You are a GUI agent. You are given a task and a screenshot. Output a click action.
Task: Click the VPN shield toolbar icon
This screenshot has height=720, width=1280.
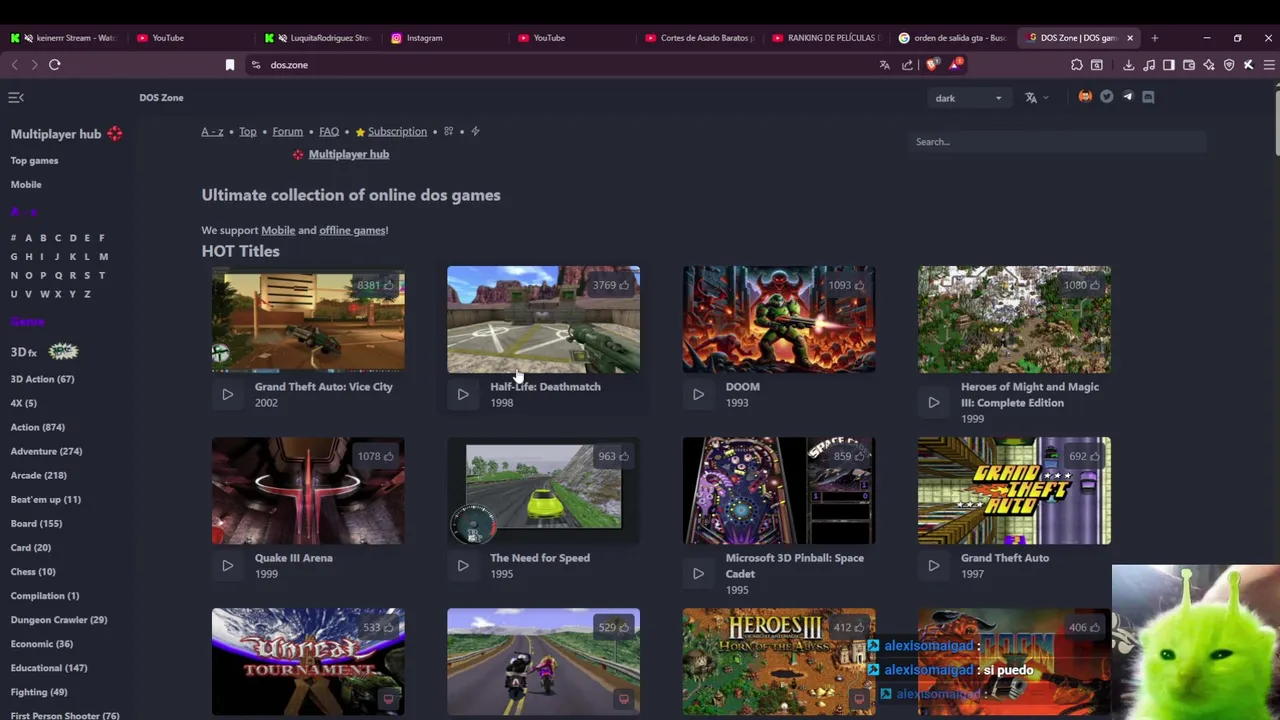point(1229,65)
